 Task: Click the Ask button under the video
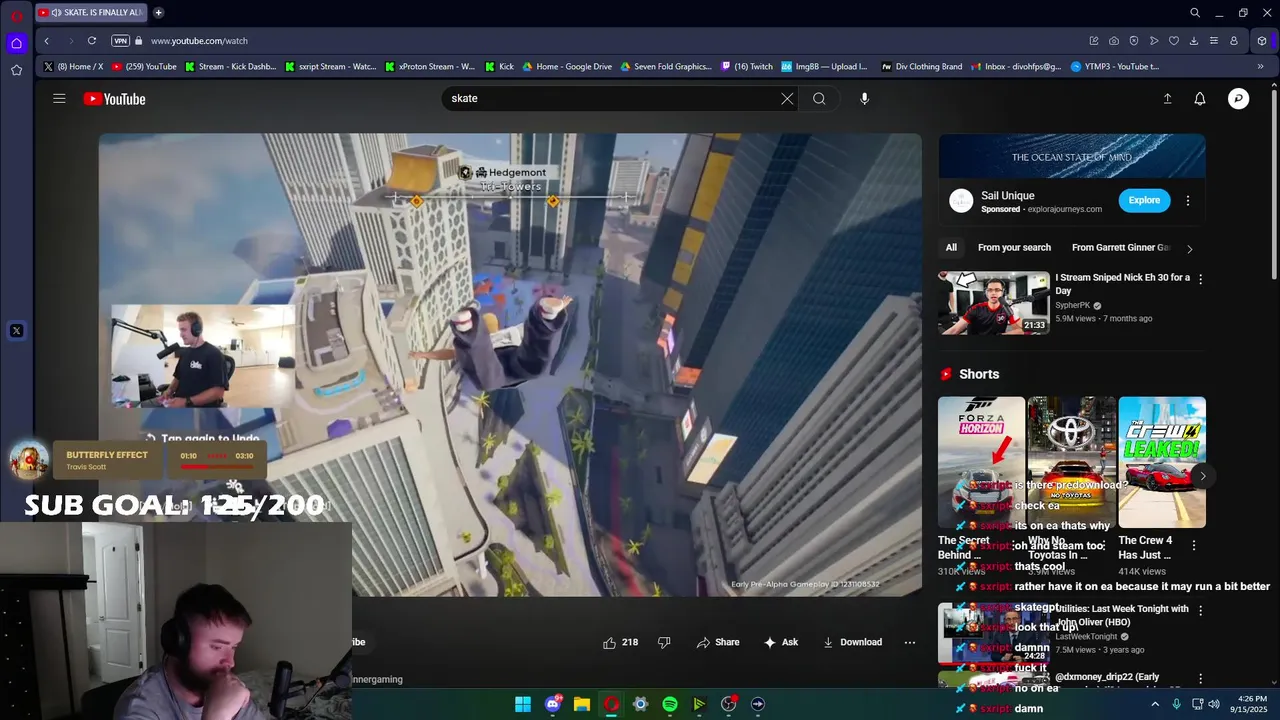coord(780,642)
